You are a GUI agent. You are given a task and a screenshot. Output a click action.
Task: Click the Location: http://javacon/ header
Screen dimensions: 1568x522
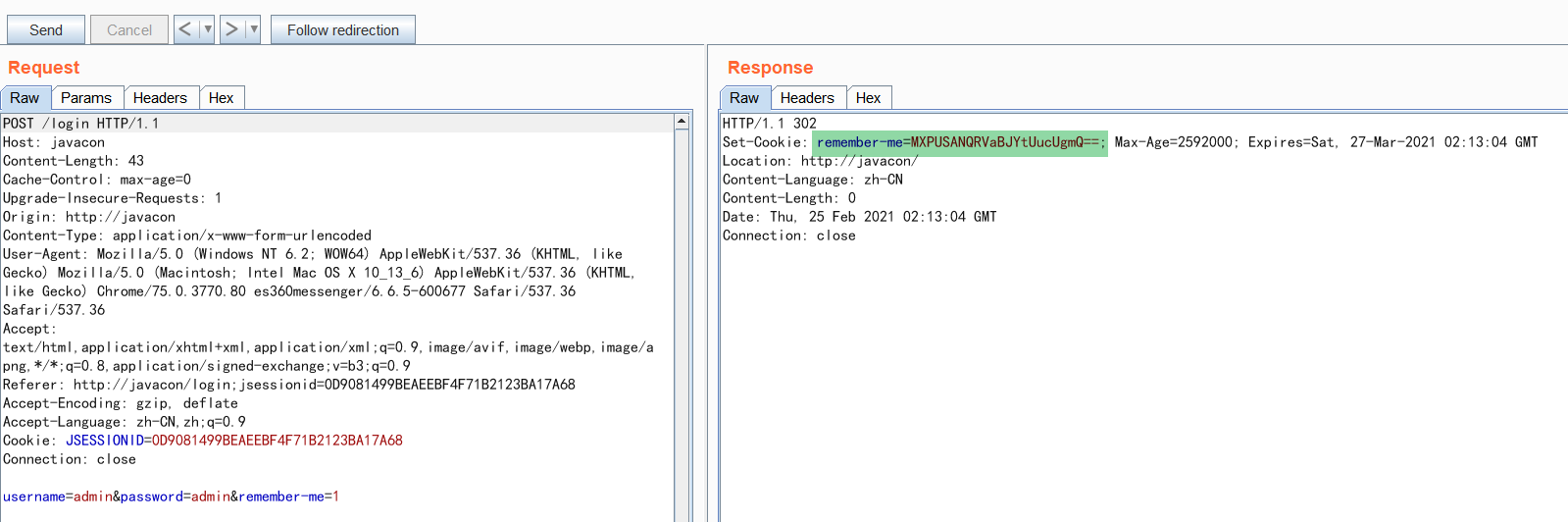821,161
